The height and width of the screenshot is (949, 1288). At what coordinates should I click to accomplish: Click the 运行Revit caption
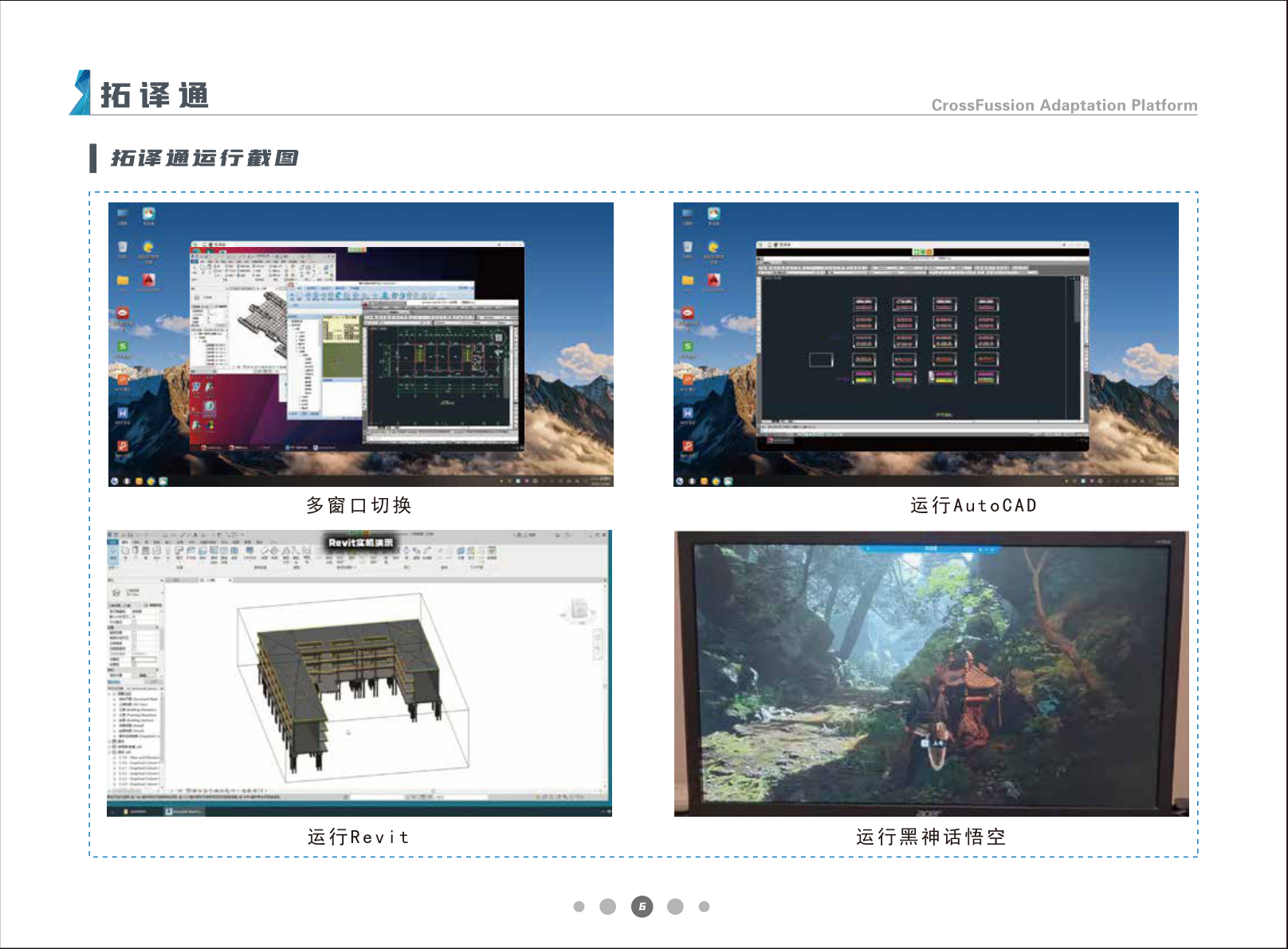pyautogui.click(x=358, y=837)
